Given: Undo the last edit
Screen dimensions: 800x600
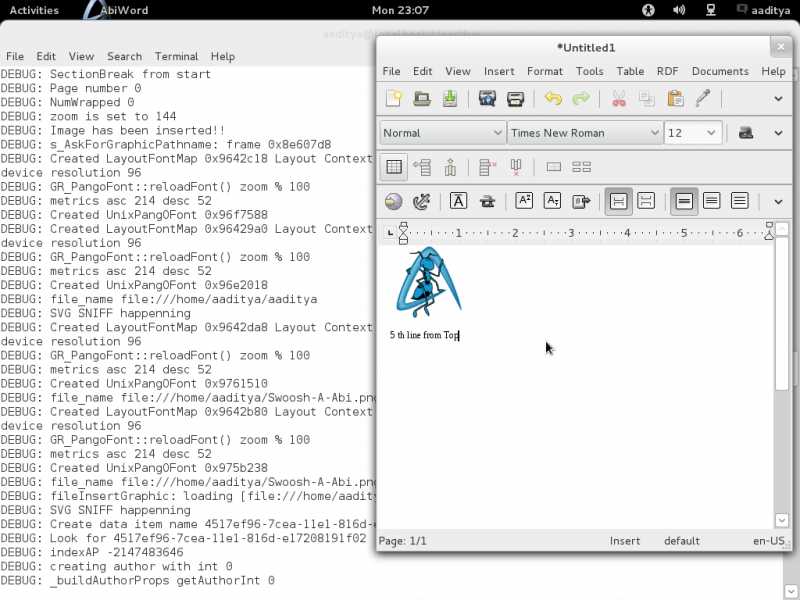Looking at the screenshot, I should point(553,99).
